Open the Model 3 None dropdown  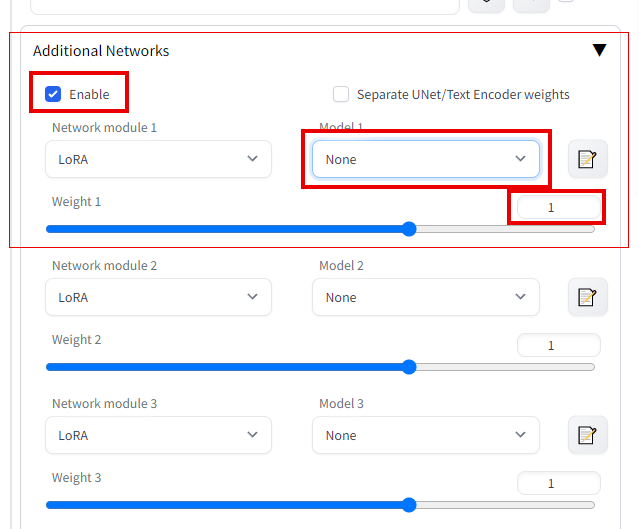pos(426,435)
